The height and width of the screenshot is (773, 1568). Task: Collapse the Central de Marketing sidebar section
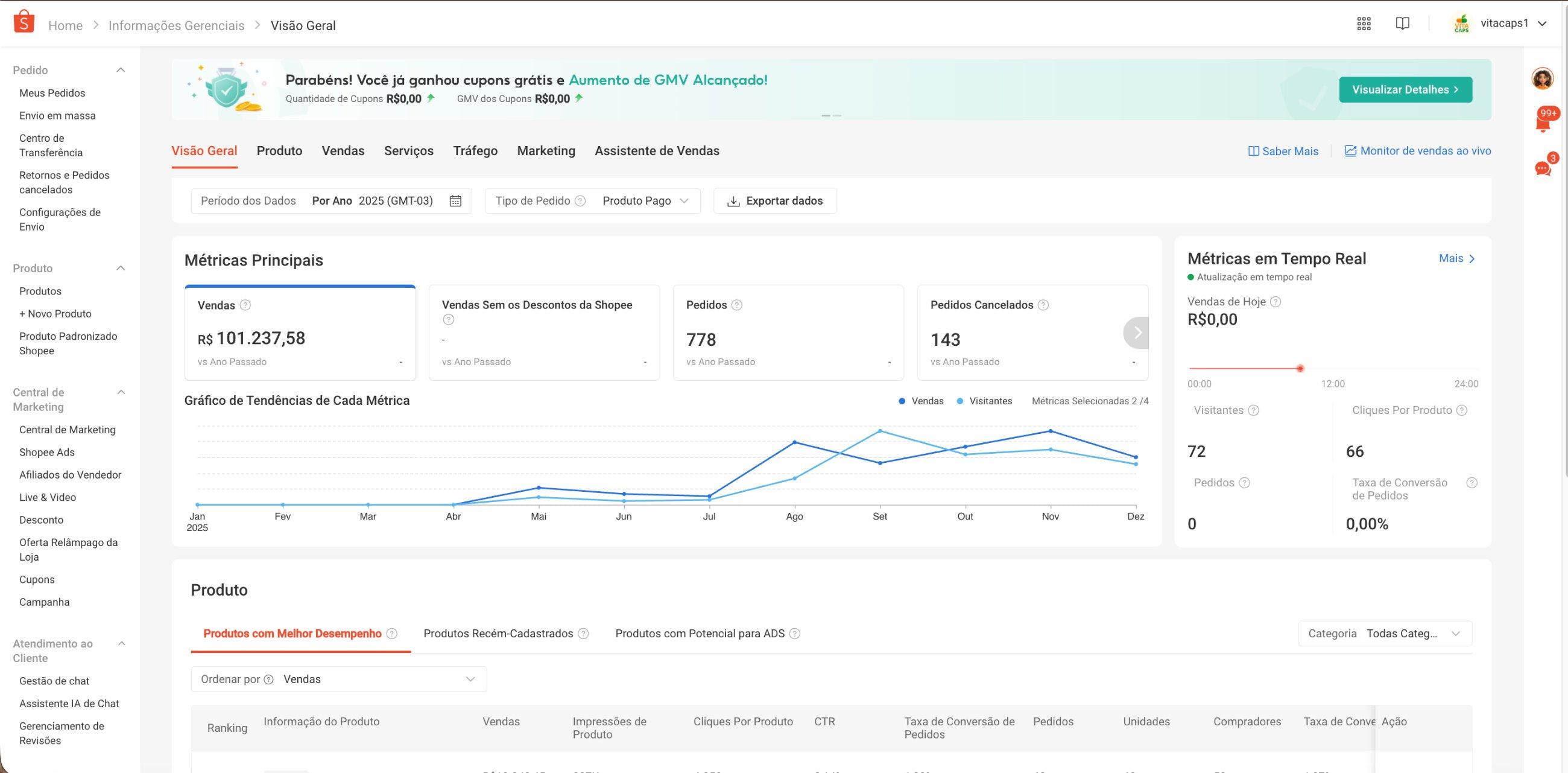[x=121, y=392]
